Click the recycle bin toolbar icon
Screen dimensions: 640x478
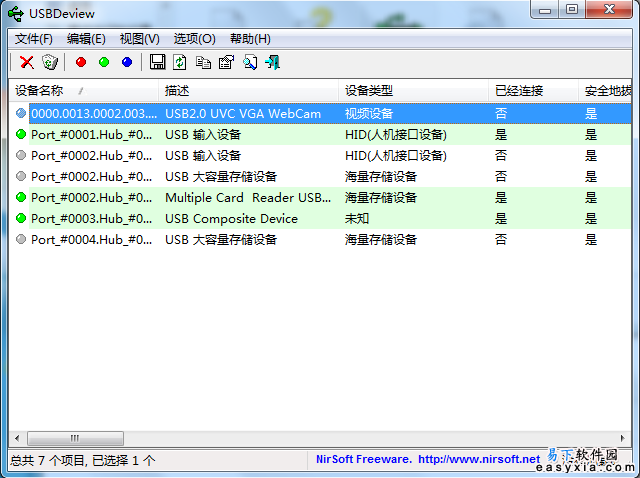50,62
